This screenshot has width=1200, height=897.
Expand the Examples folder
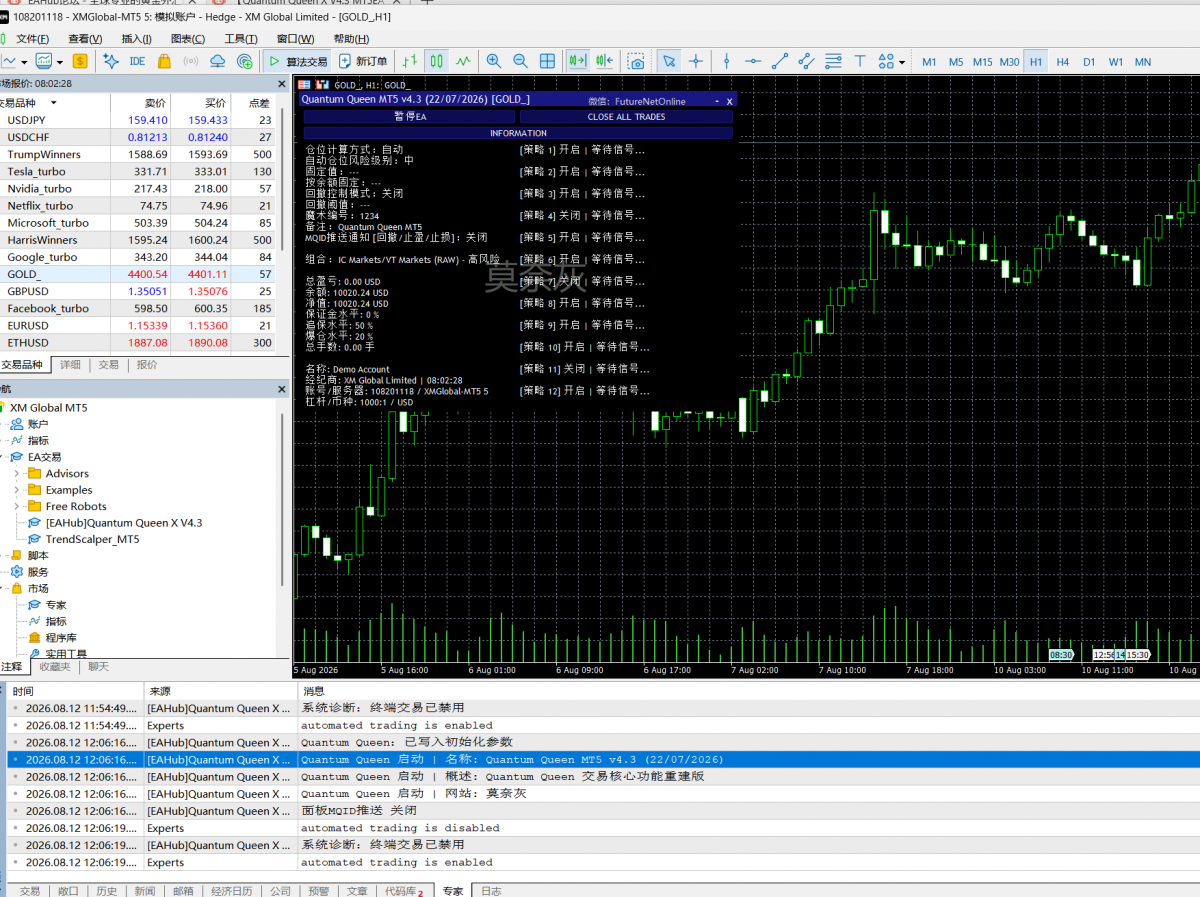click(17, 490)
